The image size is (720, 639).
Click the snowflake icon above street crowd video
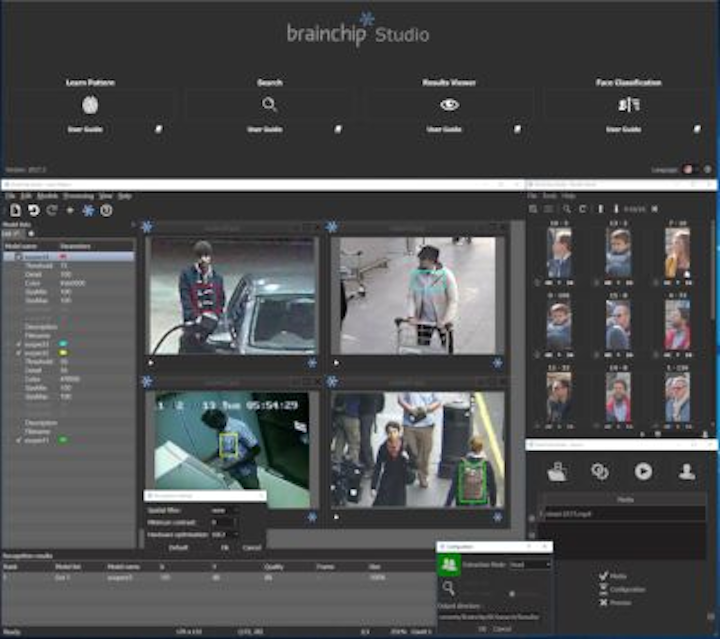(x=332, y=381)
